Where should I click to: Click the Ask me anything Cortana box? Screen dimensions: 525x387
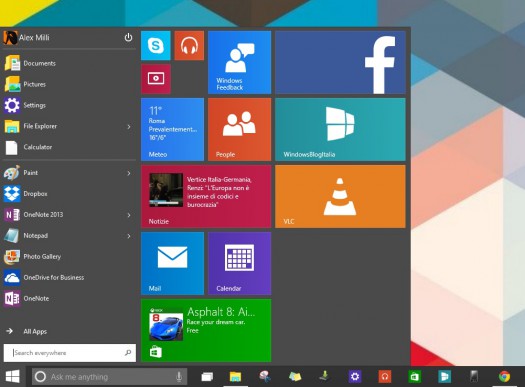[x=109, y=377]
